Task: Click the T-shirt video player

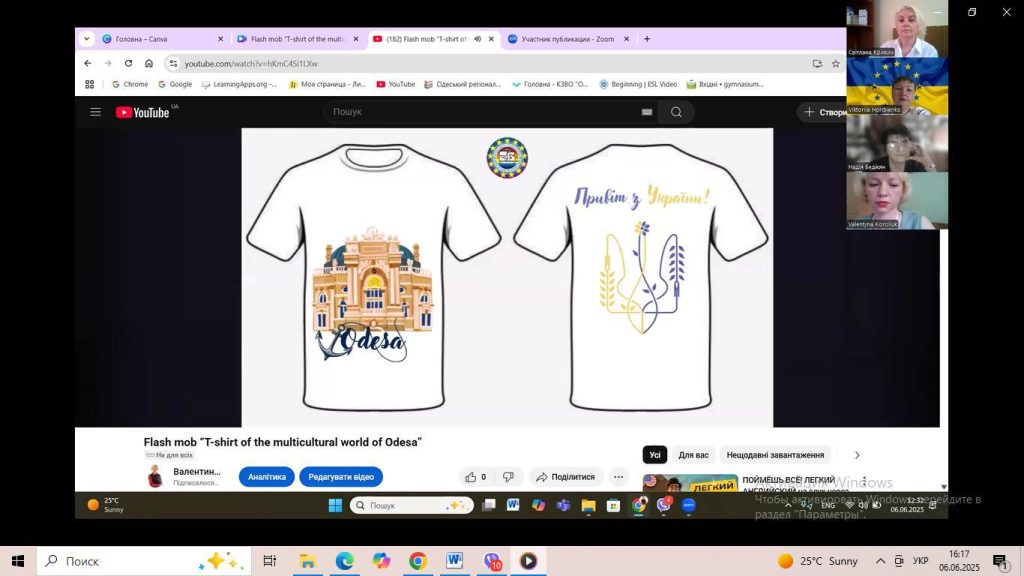Action: [x=507, y=277]
